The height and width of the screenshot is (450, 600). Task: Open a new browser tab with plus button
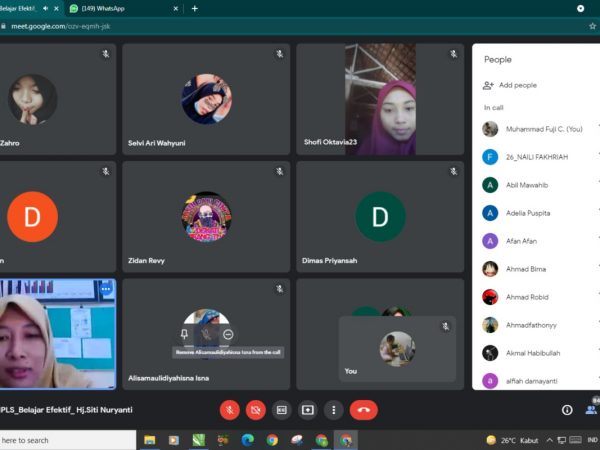tap(194, 8)
